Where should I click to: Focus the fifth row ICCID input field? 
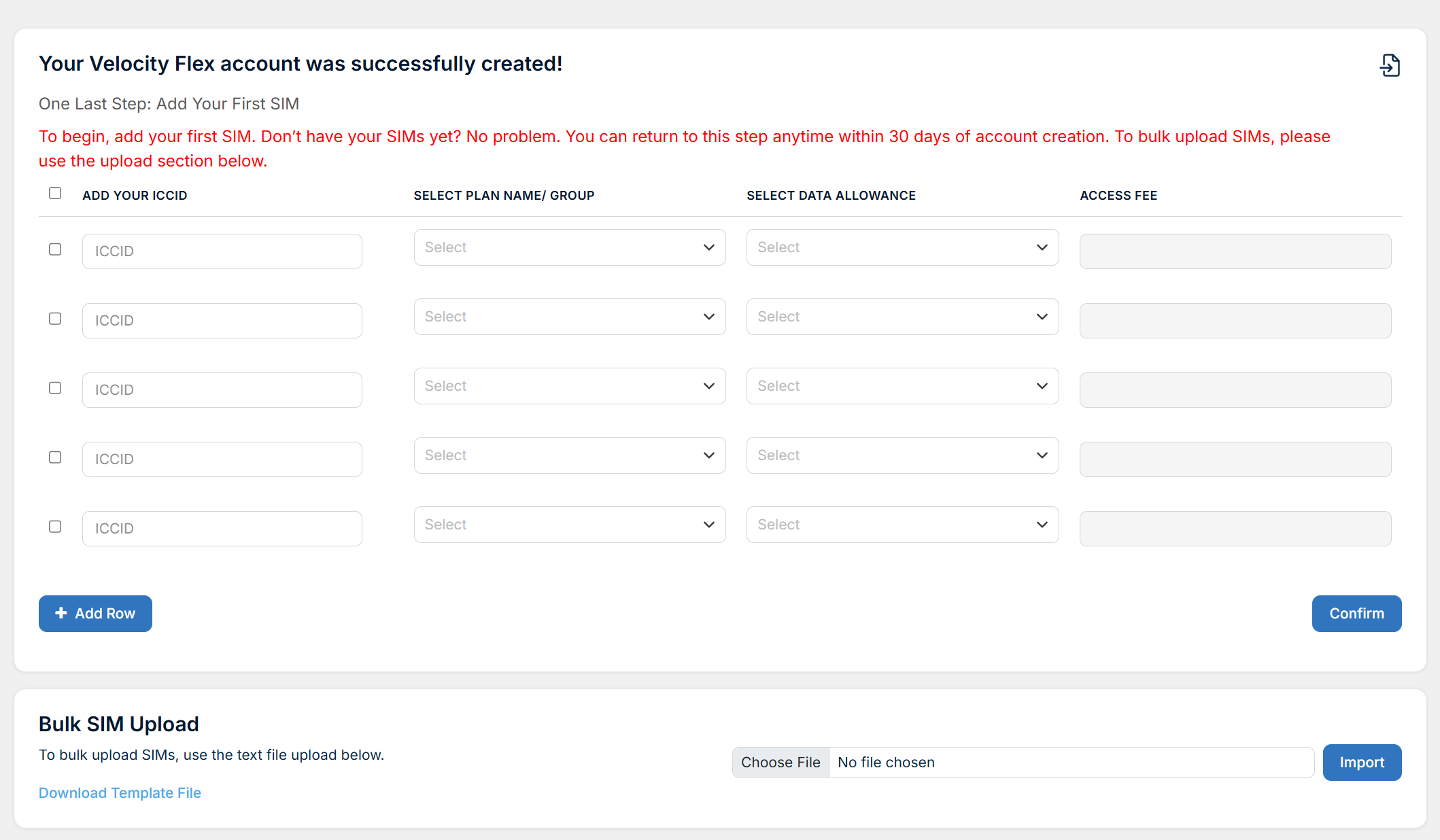tap(222, 529)
